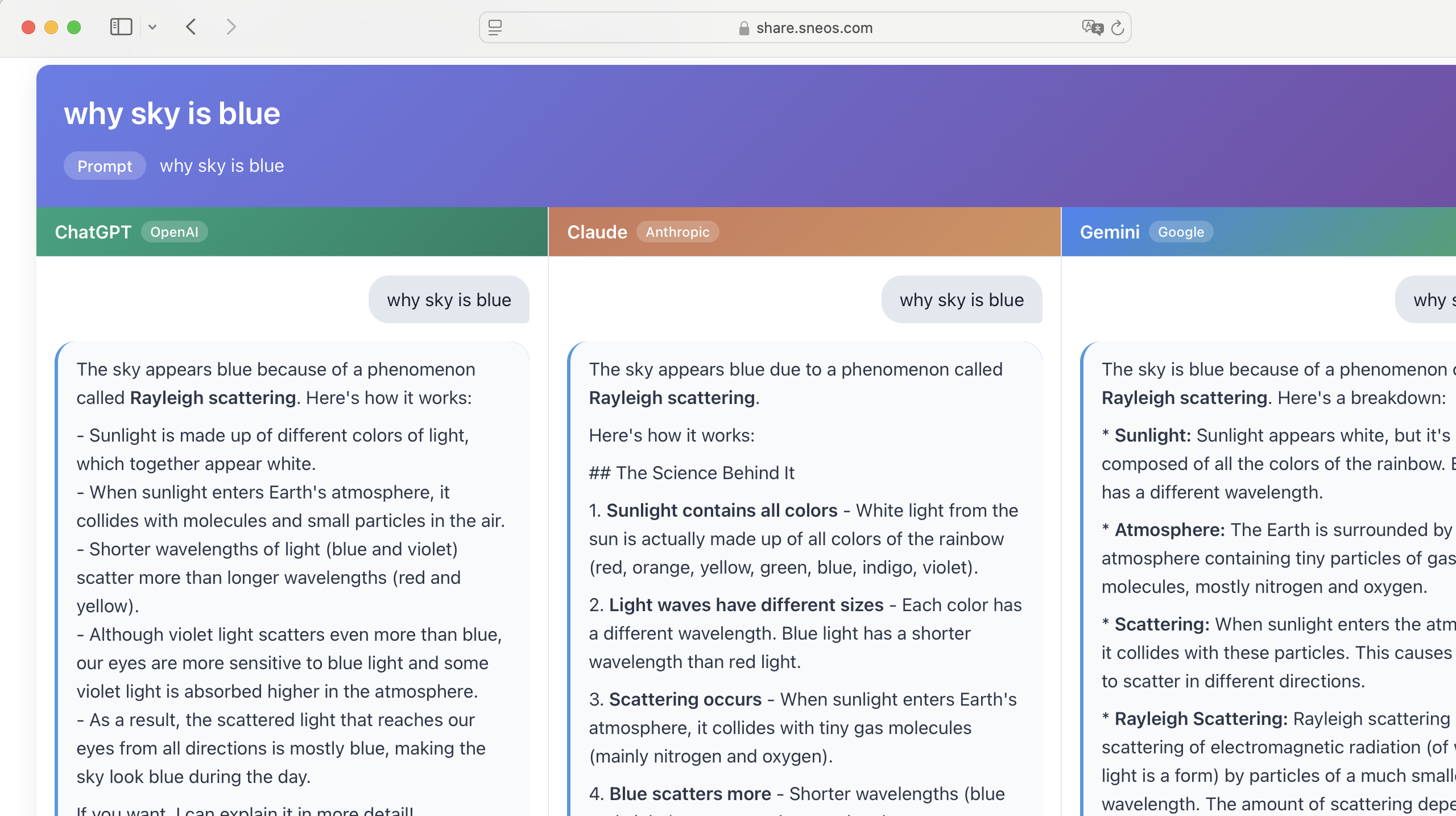Screen dimensions: 1456x816
Task: Reload the page
Action: [x=1118, y=27]
